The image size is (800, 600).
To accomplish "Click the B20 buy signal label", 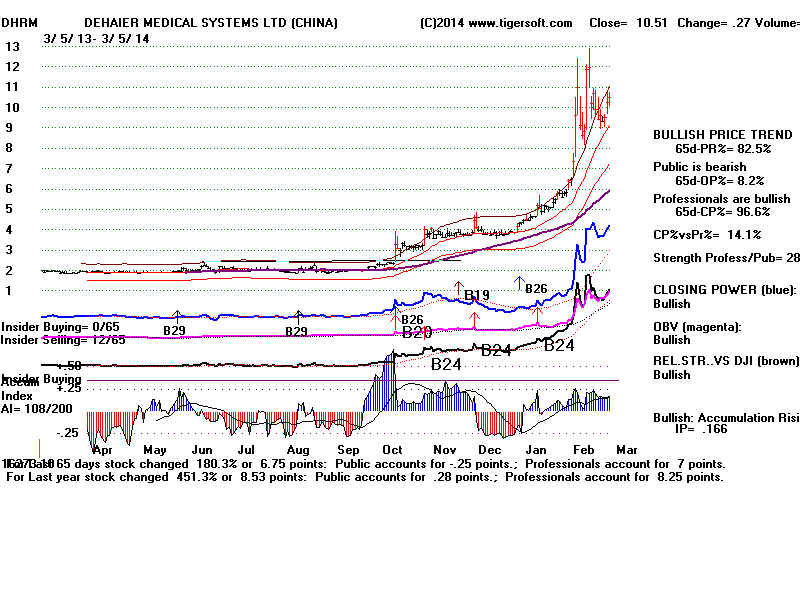I will pyautogui.click(x=416, y=332).
